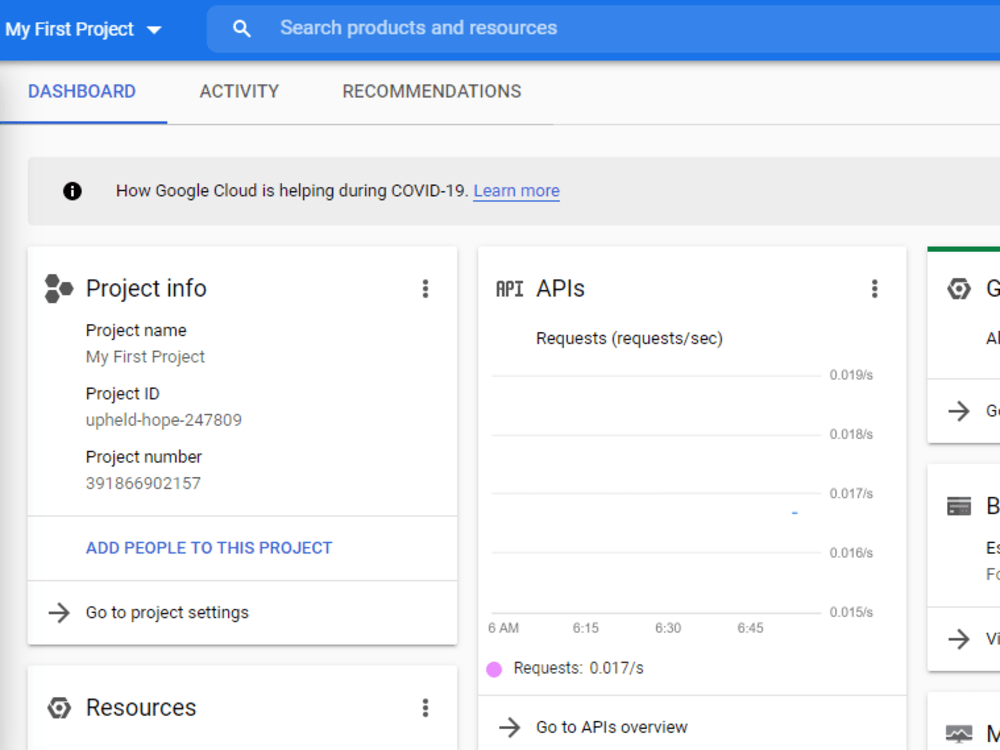Click the COVID-19 info icon

71,190
